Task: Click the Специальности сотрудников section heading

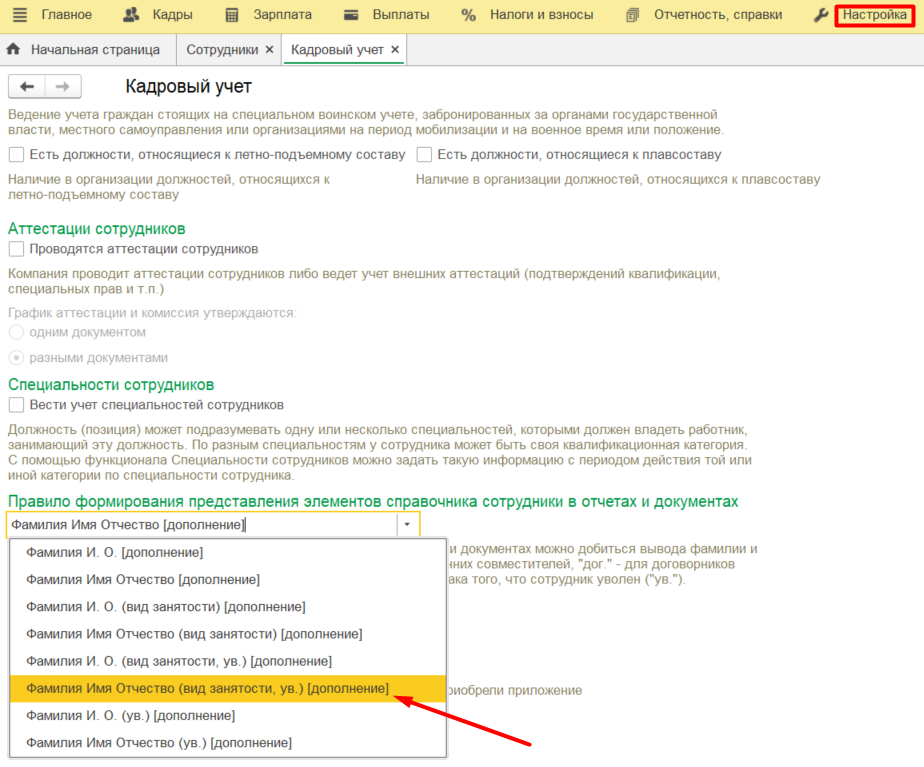Action: [x=111, y=385]
